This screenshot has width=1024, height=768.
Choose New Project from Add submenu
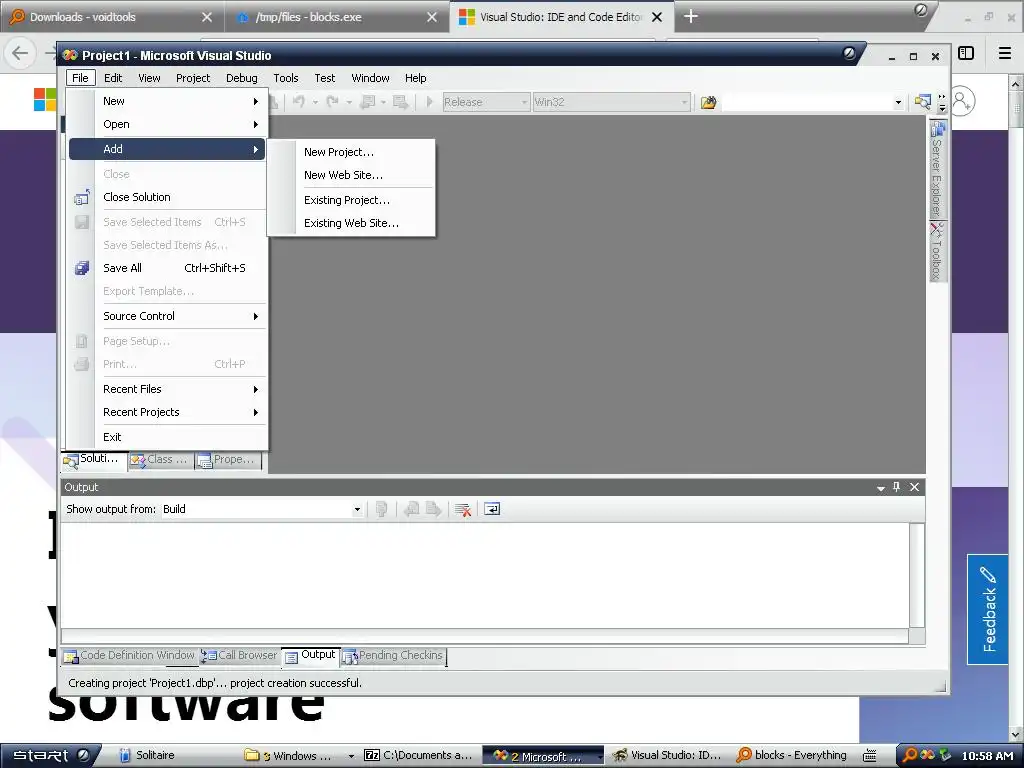pos(351,152)
